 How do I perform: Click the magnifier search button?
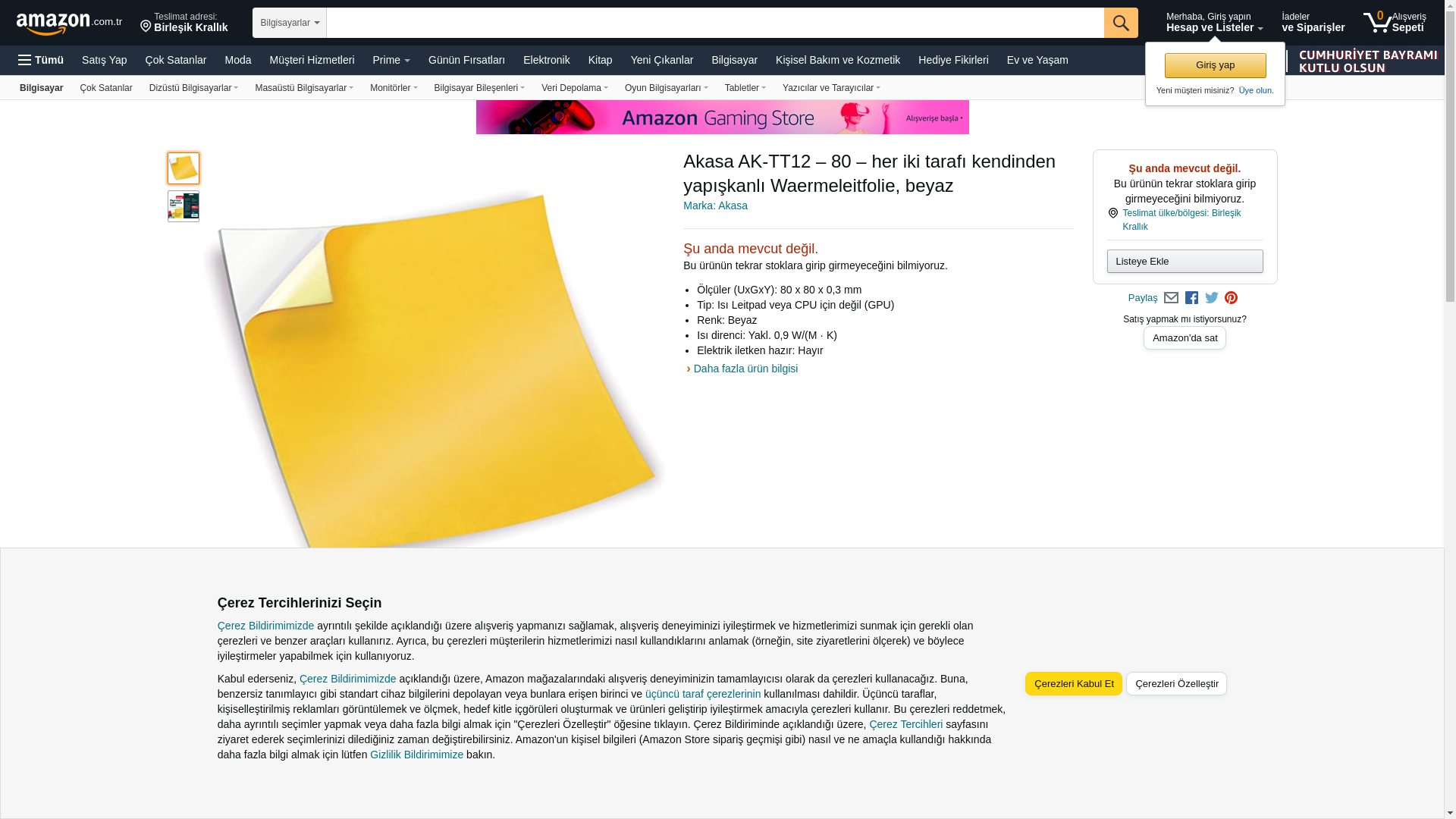click(1121, 23)
